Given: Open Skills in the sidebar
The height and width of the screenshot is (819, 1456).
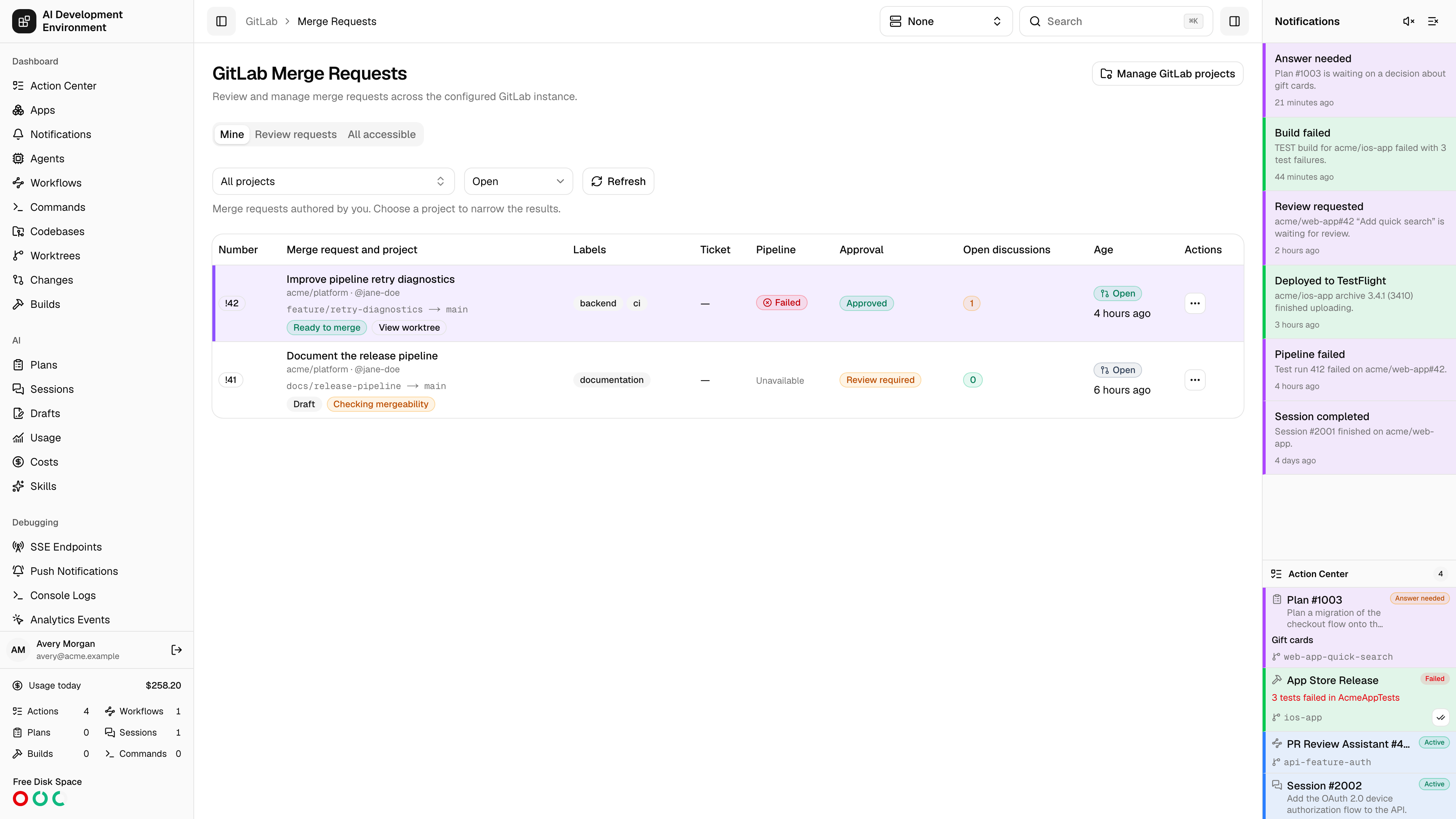Looking at the screenshot, I should (x=97, y=486).
